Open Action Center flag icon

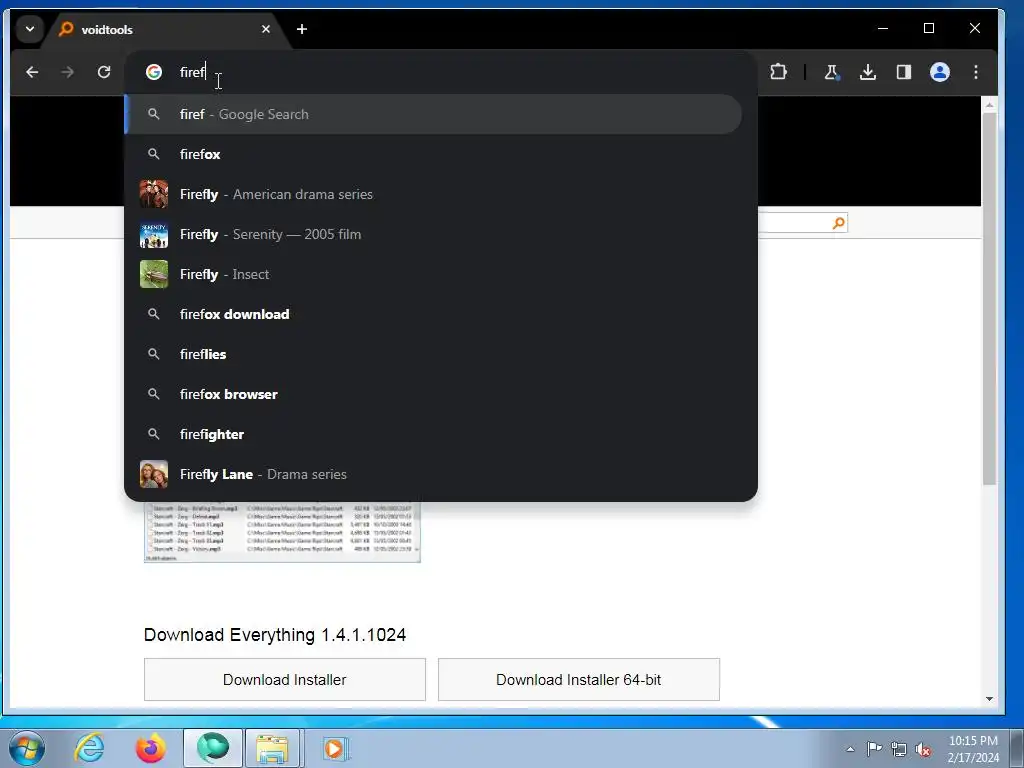874,748
